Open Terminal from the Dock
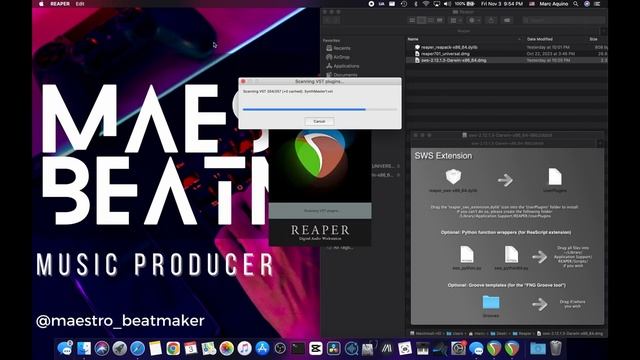 (x=298, y=348)
